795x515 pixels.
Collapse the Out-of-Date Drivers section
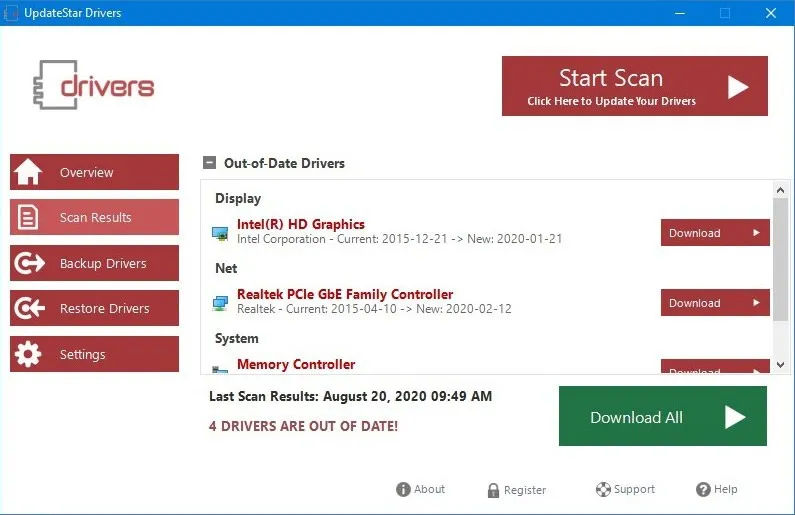pyautogui.click(x=209, y=162)
